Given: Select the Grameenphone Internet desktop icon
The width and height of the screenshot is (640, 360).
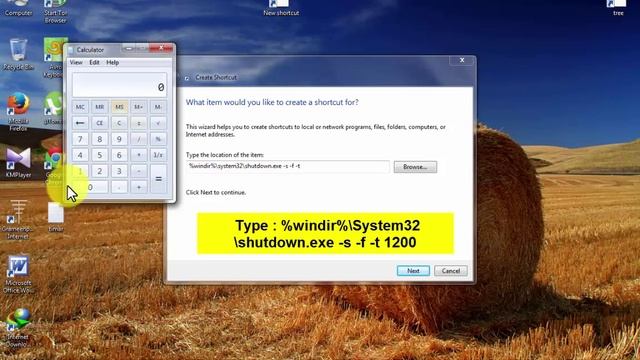Looking at the screenshot, I should (18, 220).
